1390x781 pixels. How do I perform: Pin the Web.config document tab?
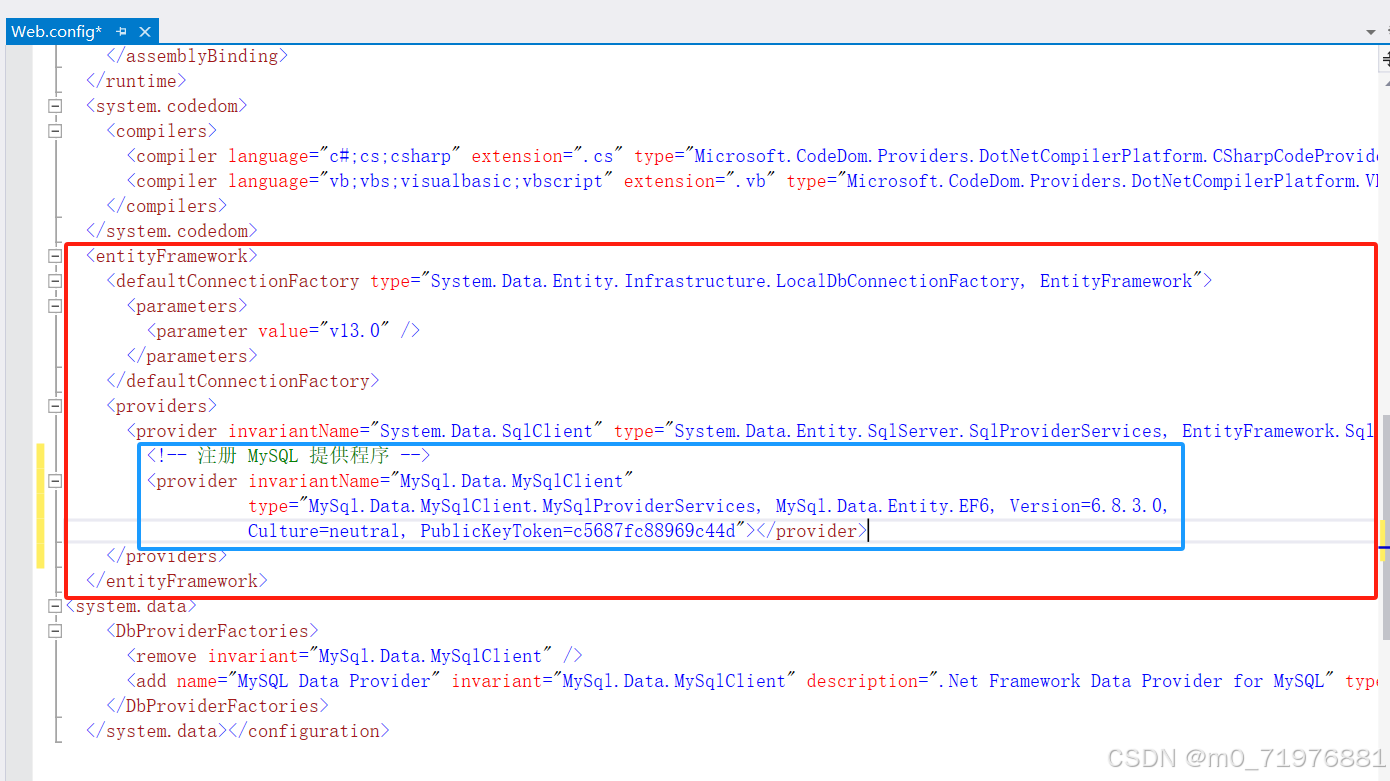[x=120, y=31]
